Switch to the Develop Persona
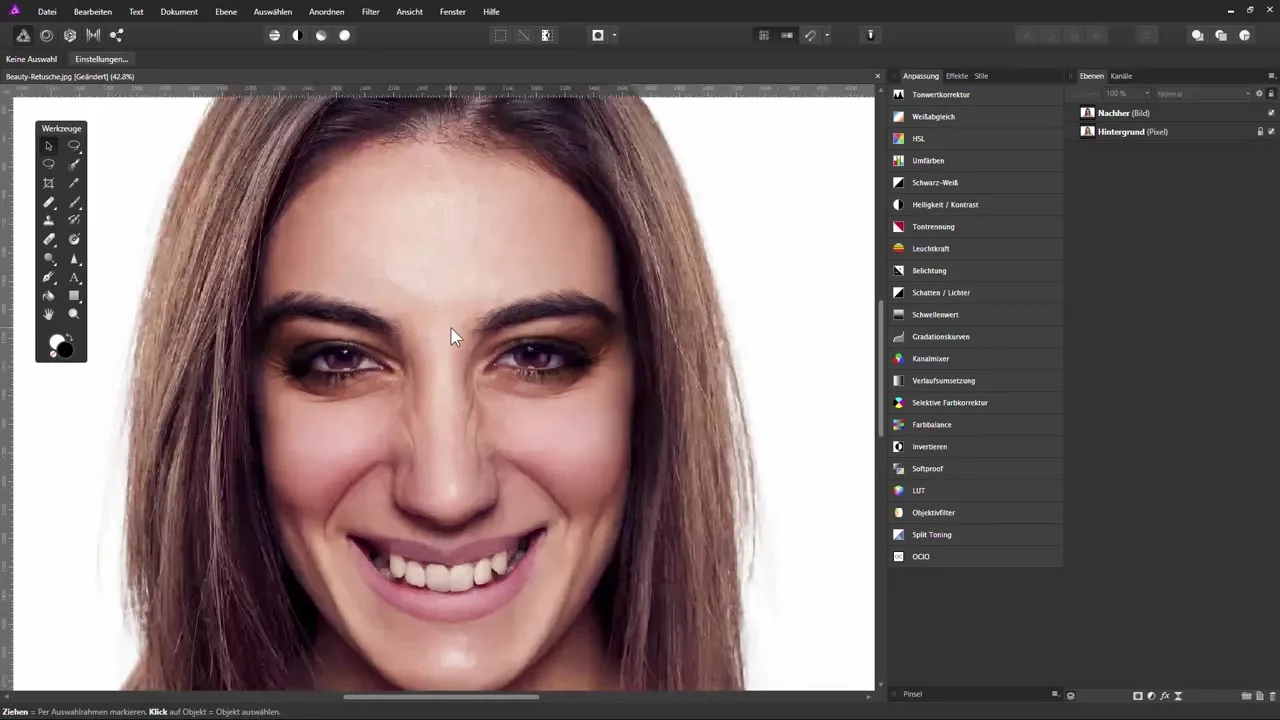Image resolution: width=1280 pixels, height=720 pixels. tap(70, 35)
